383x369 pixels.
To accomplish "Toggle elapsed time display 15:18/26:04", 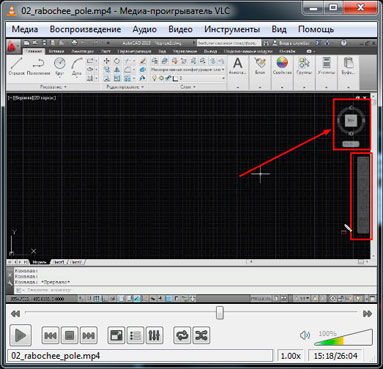I will click(336, 356).
